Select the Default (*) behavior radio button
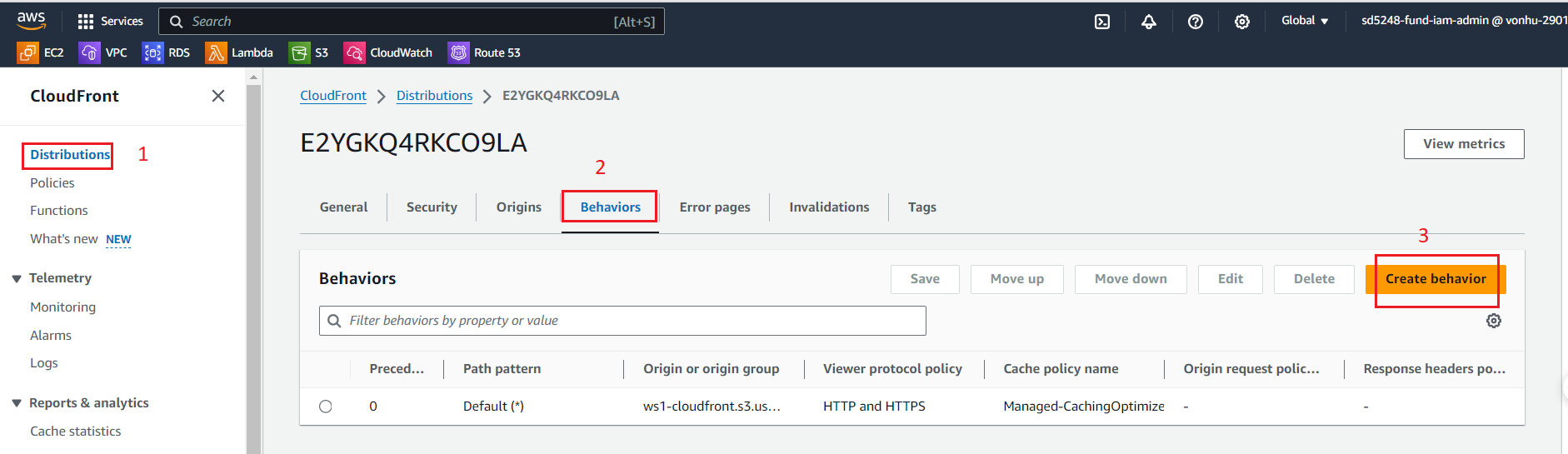 point(326,407)
